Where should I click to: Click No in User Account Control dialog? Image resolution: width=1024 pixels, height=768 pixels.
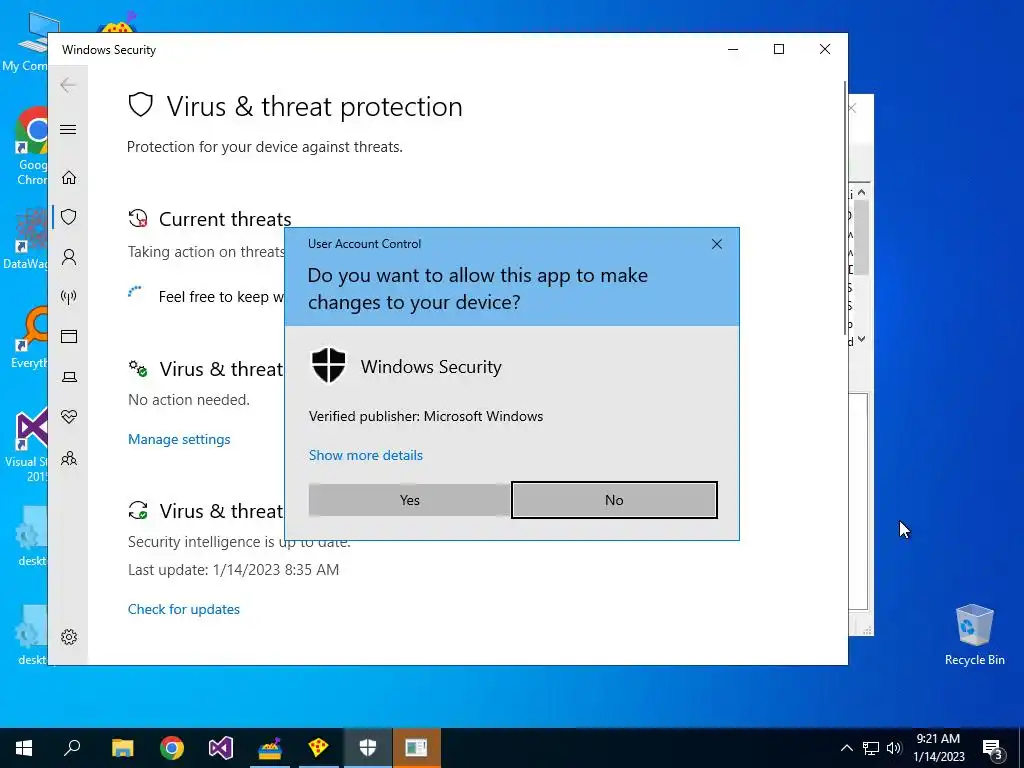point(614,500)
